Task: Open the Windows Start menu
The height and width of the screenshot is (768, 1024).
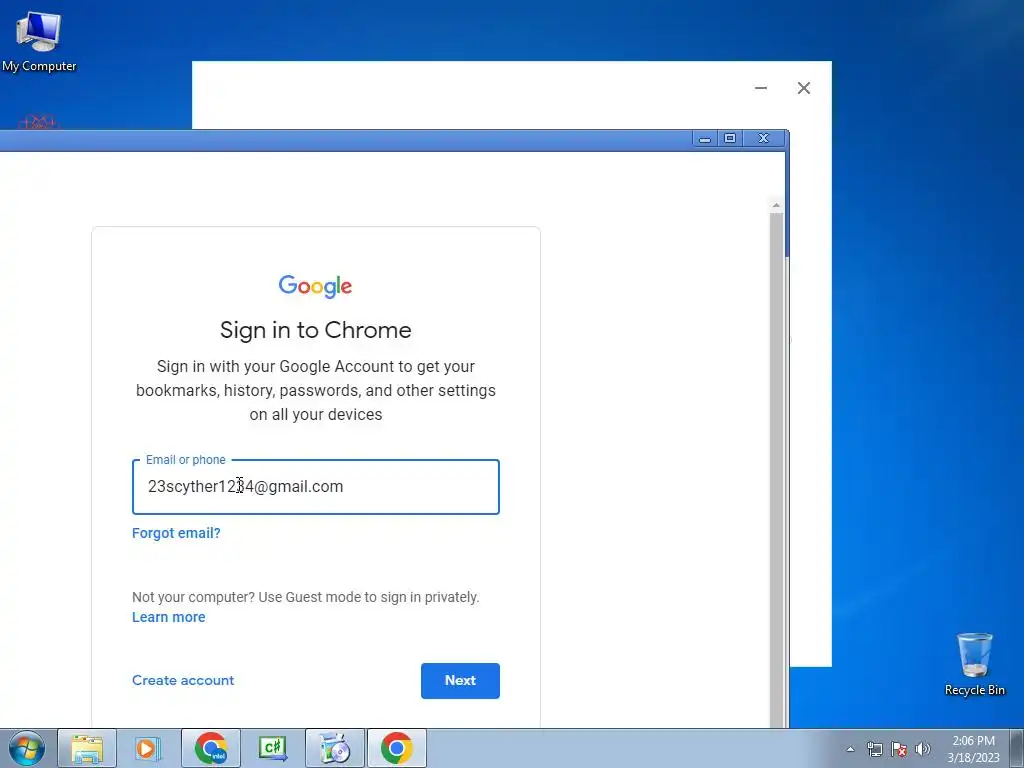Action: pyautogui.click(x=27, y=748)
